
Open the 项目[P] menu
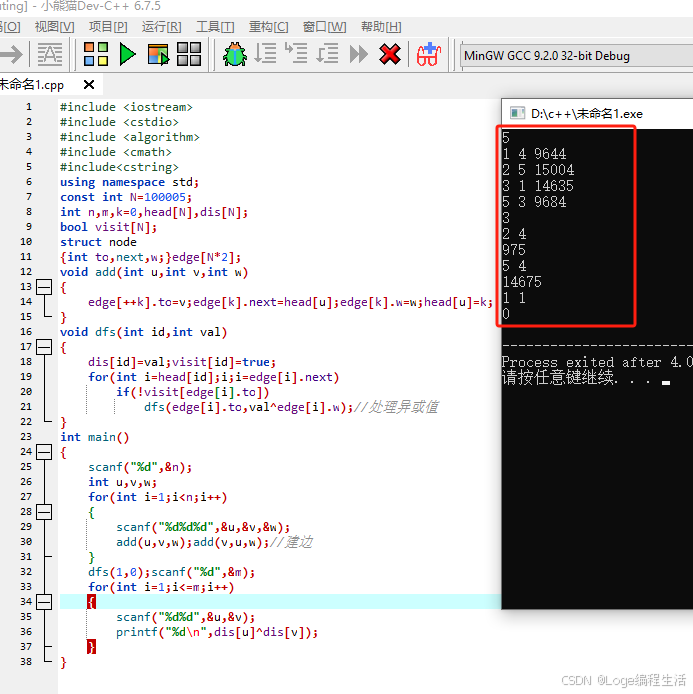108,27
